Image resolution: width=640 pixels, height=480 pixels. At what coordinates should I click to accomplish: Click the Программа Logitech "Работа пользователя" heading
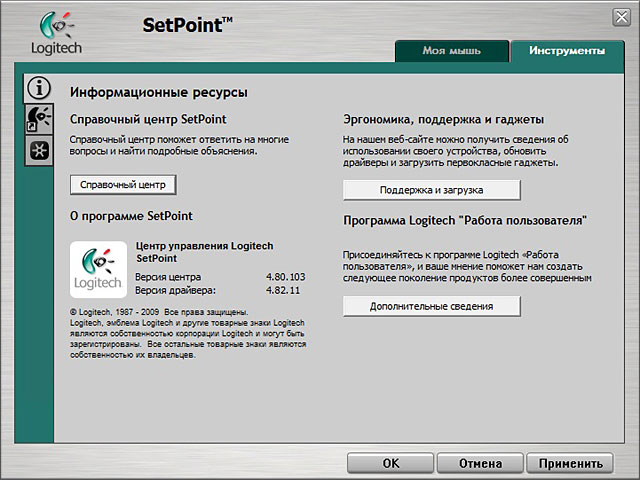[465, 220]
